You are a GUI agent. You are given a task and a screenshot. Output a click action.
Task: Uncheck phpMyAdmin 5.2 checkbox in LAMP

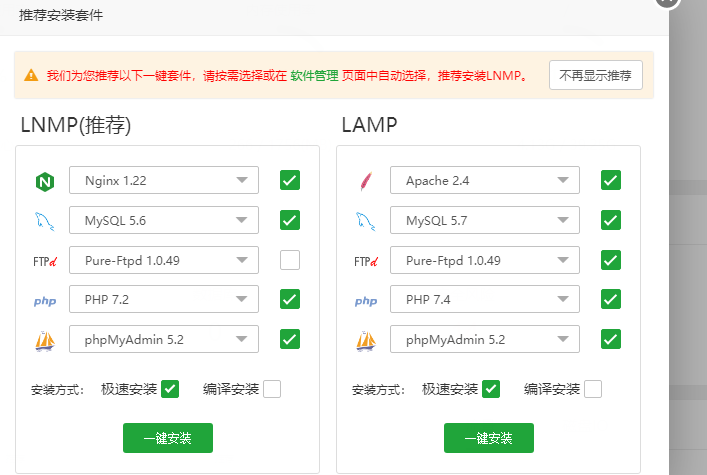(611, 339)
